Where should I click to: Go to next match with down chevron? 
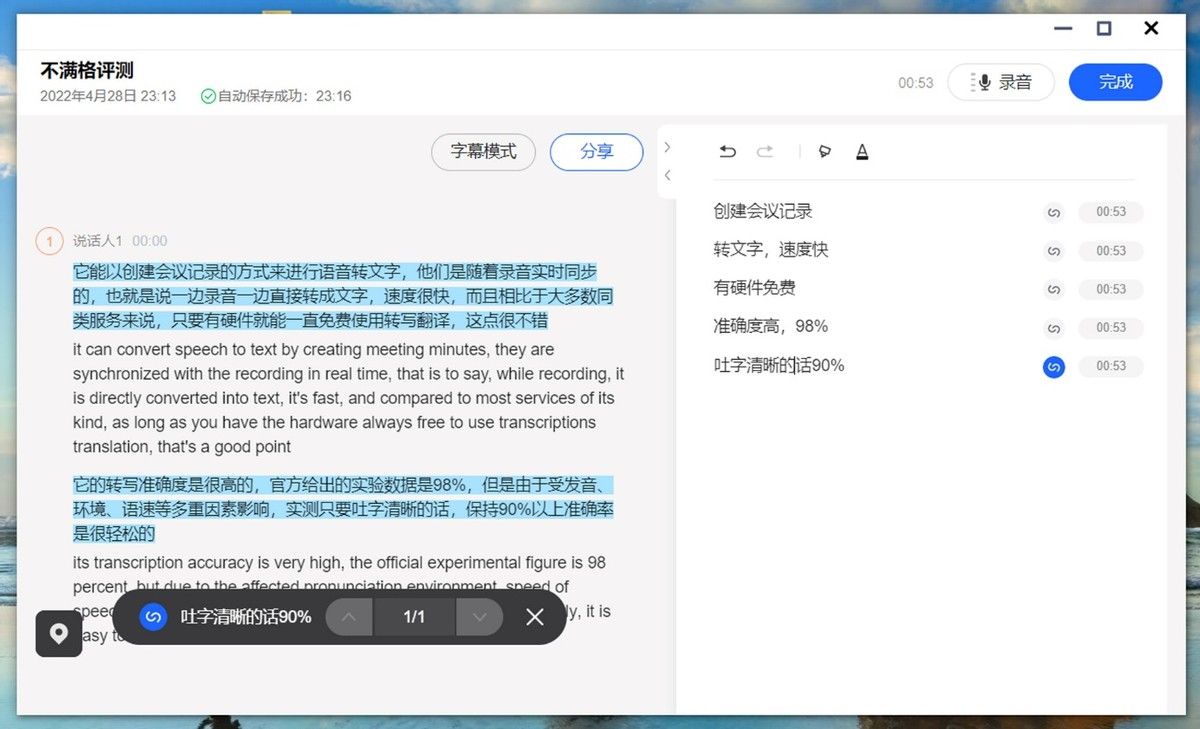(x=479, y=617)
